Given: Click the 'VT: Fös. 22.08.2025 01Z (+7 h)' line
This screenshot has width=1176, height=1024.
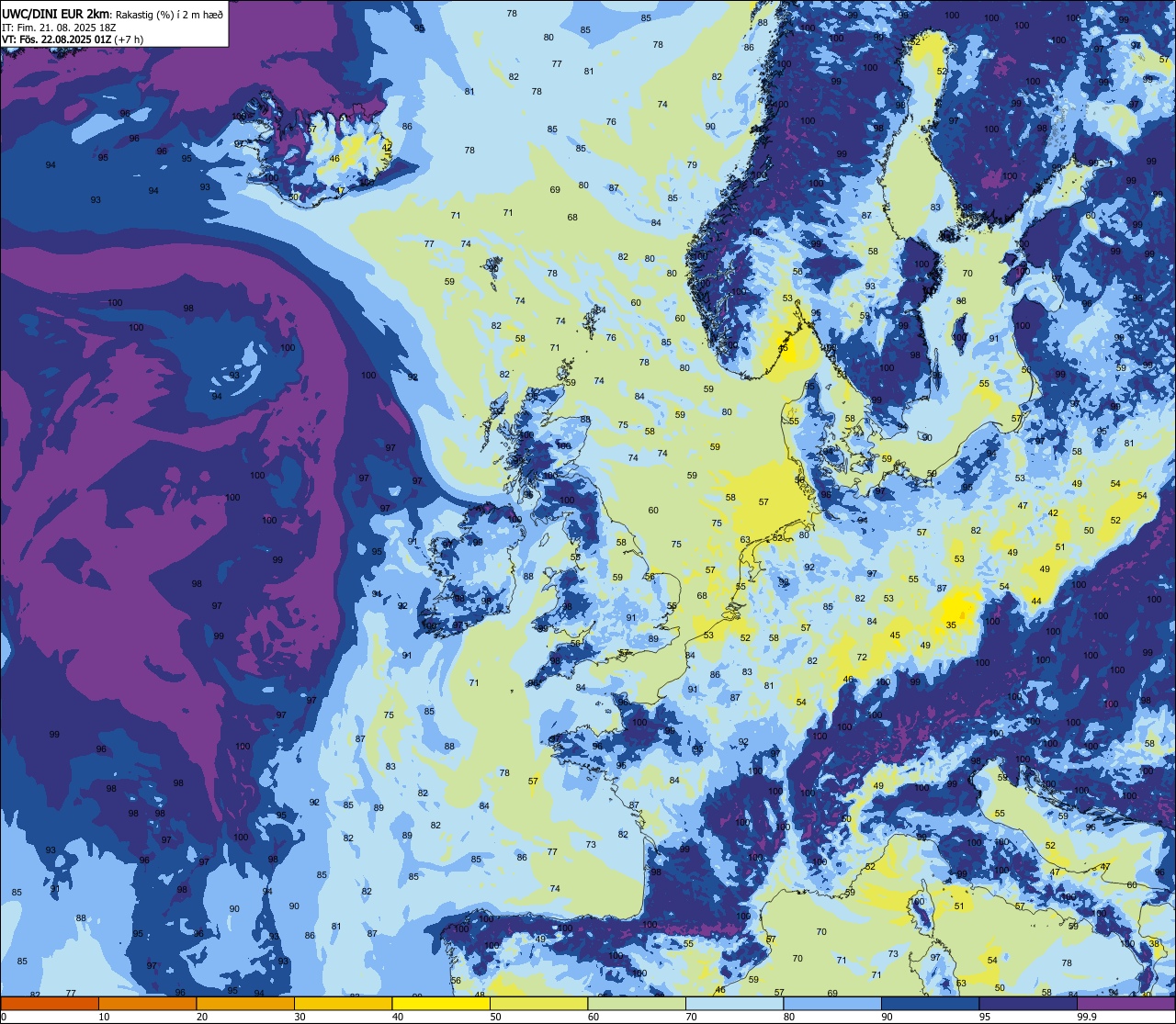Looking at the screenshot, I should coord(73,39).
